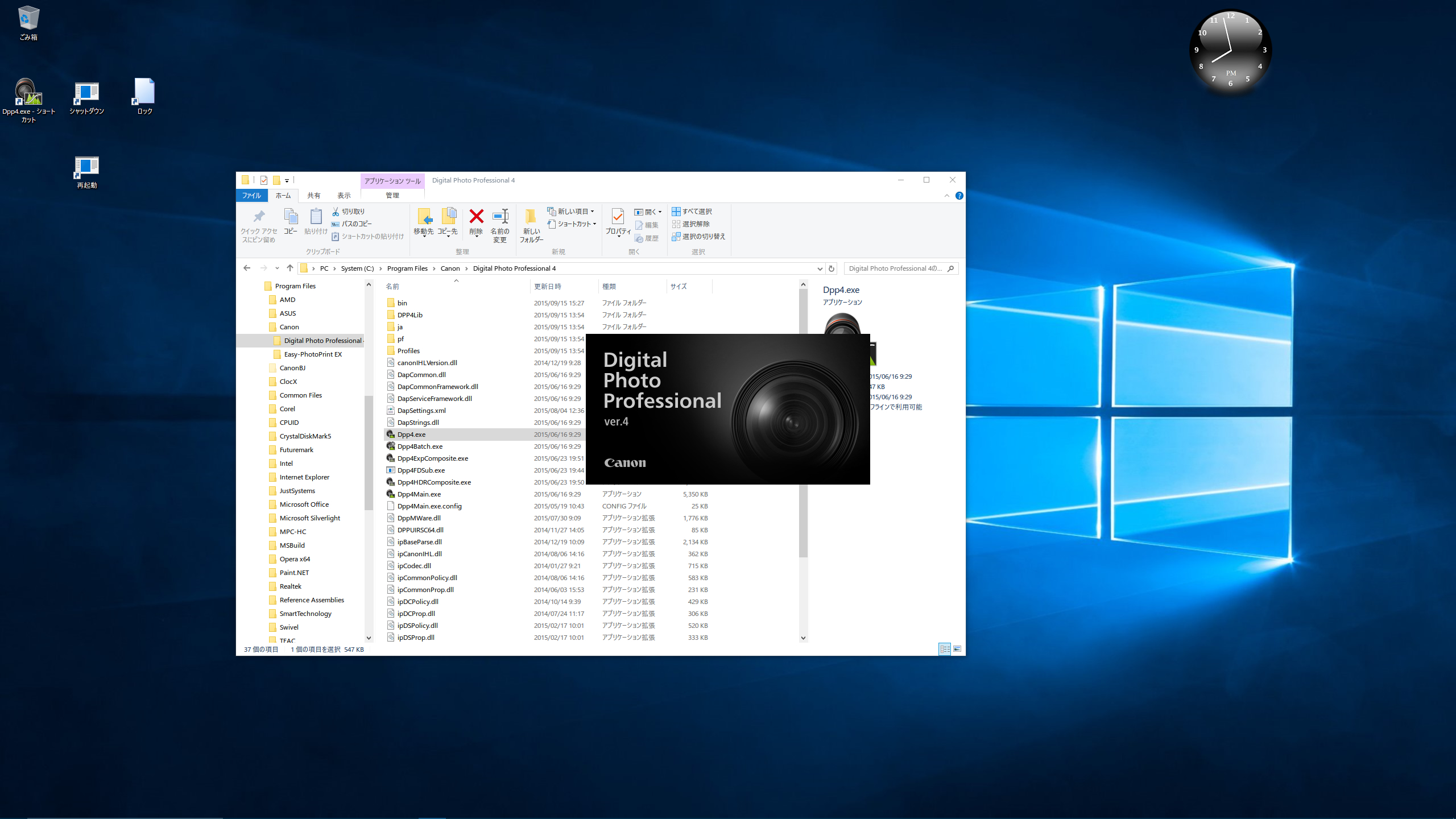This screenshot has height=819, width=1456.
Task: Switch to Large icons view in status bar
Action: click(957, 649)
